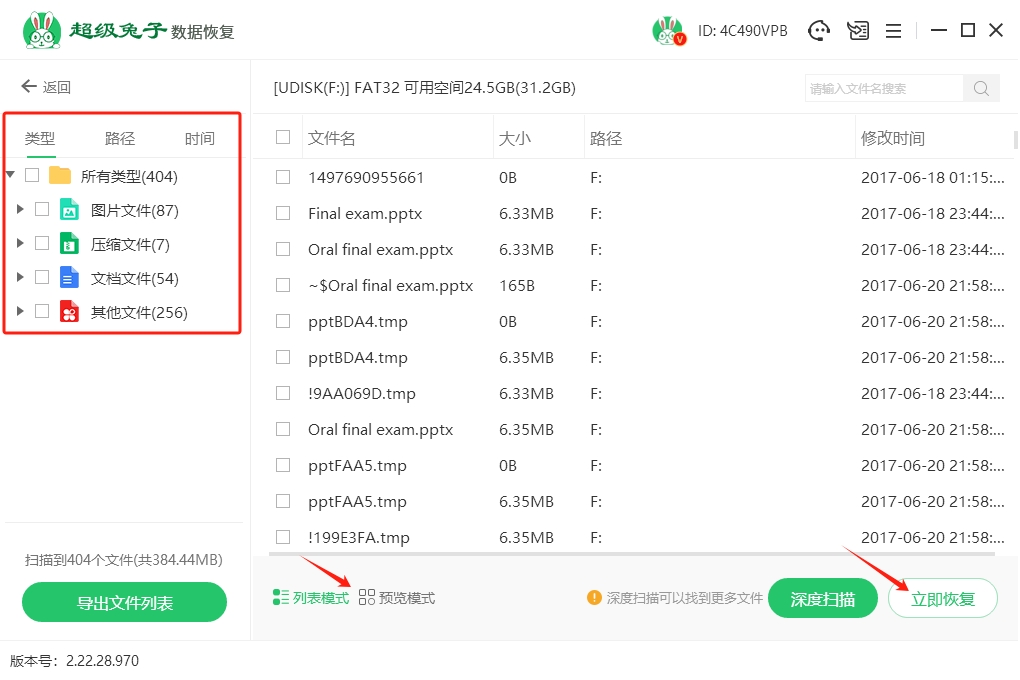
Task: Click the search magnifier icon
Action: [x=981, y=88]
